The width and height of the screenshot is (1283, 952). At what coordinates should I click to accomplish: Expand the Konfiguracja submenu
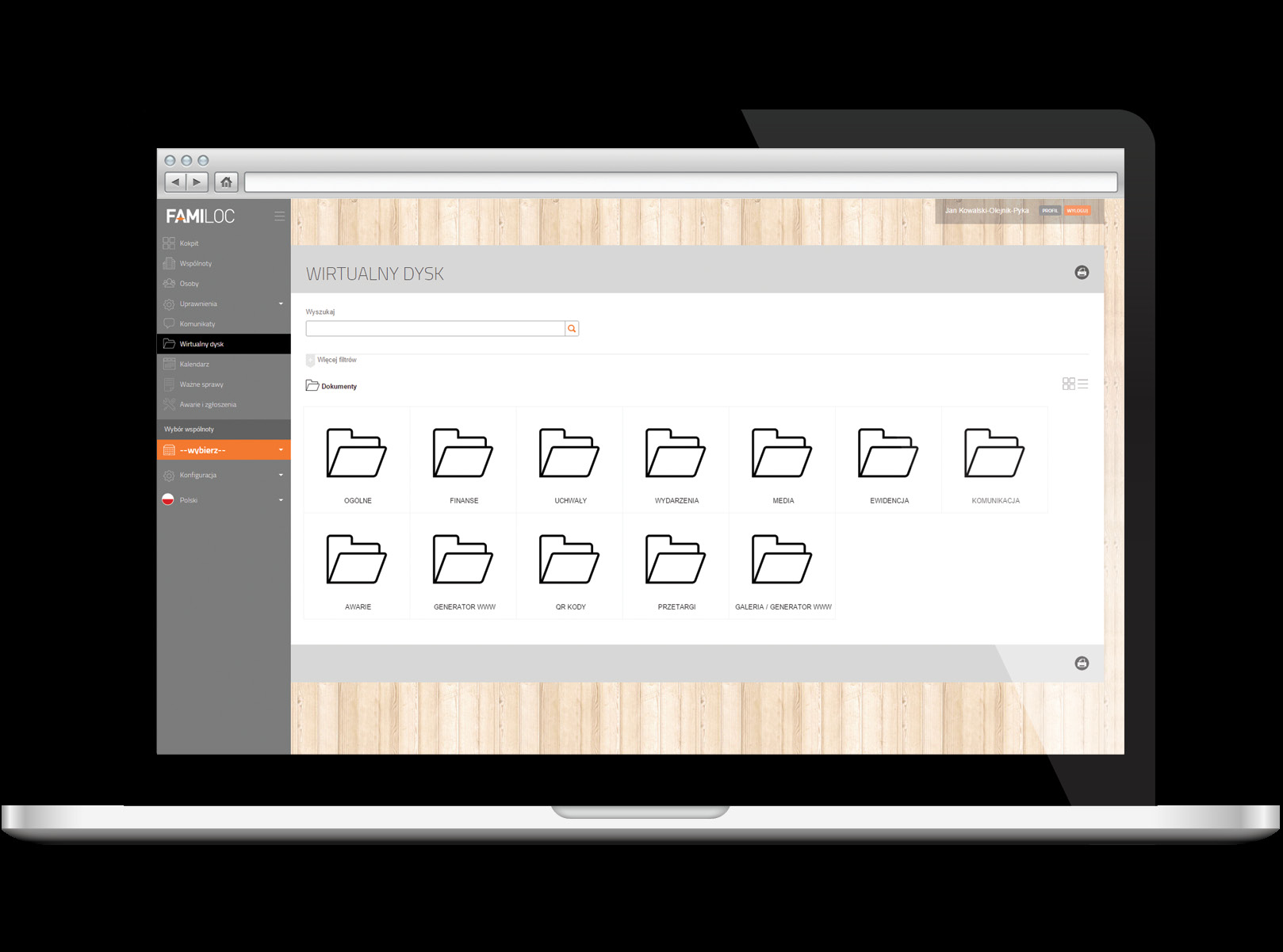224,476
